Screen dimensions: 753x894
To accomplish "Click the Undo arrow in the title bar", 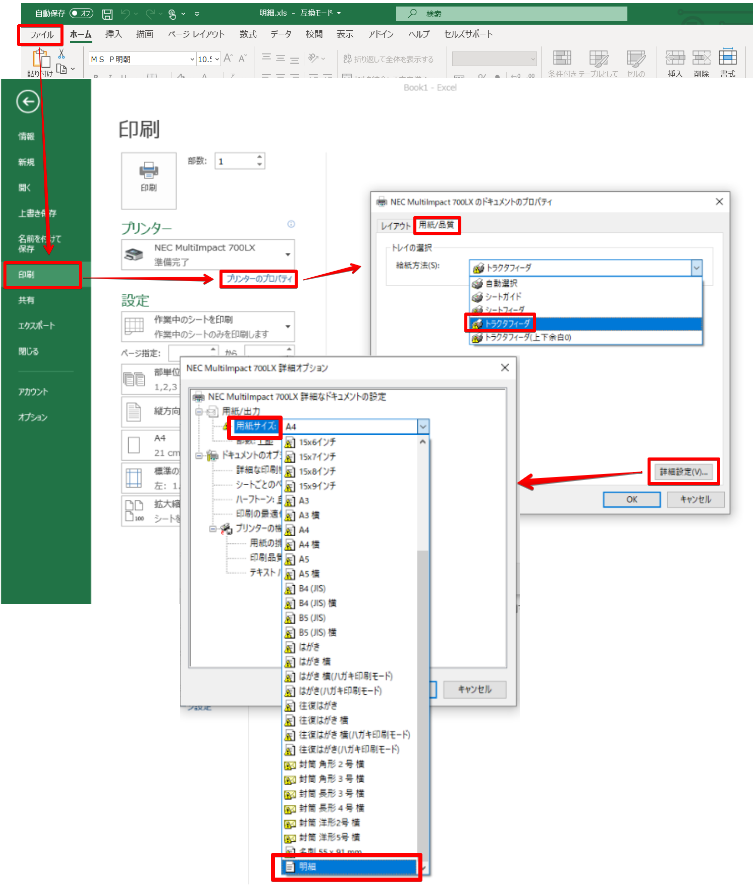I will click(x=125, y=14).
